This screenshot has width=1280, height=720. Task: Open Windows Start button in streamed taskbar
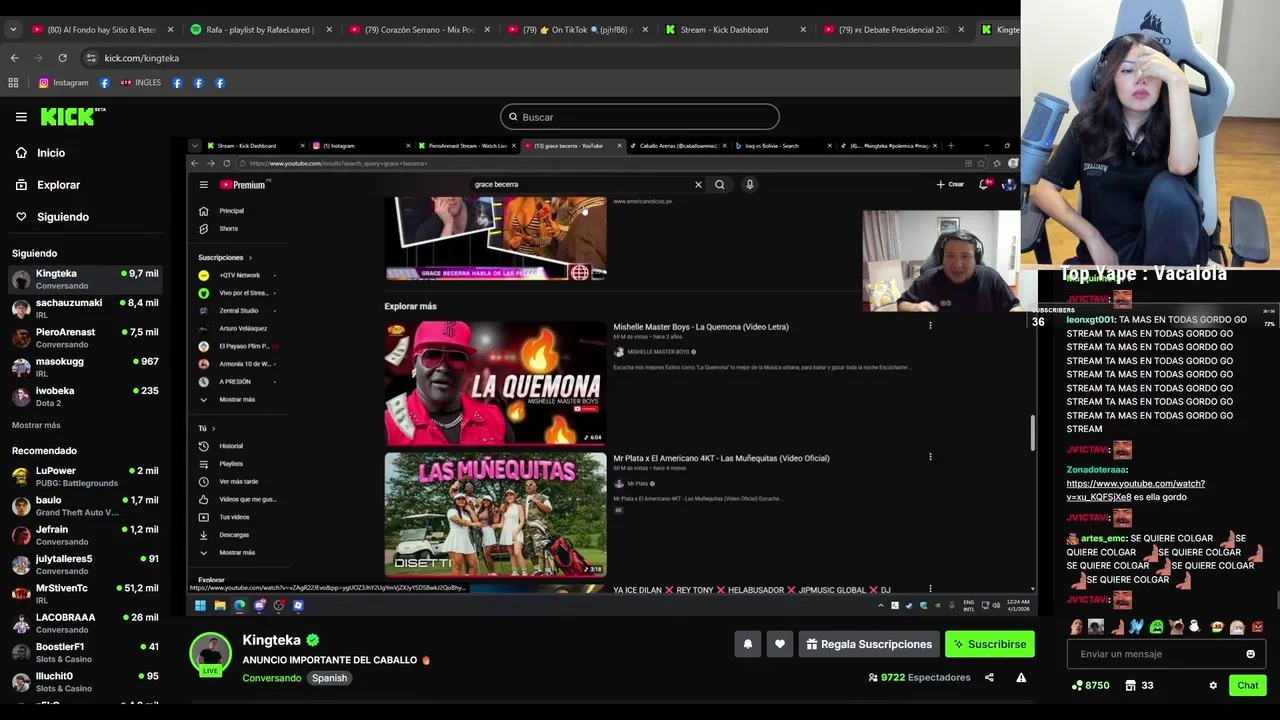200,605
